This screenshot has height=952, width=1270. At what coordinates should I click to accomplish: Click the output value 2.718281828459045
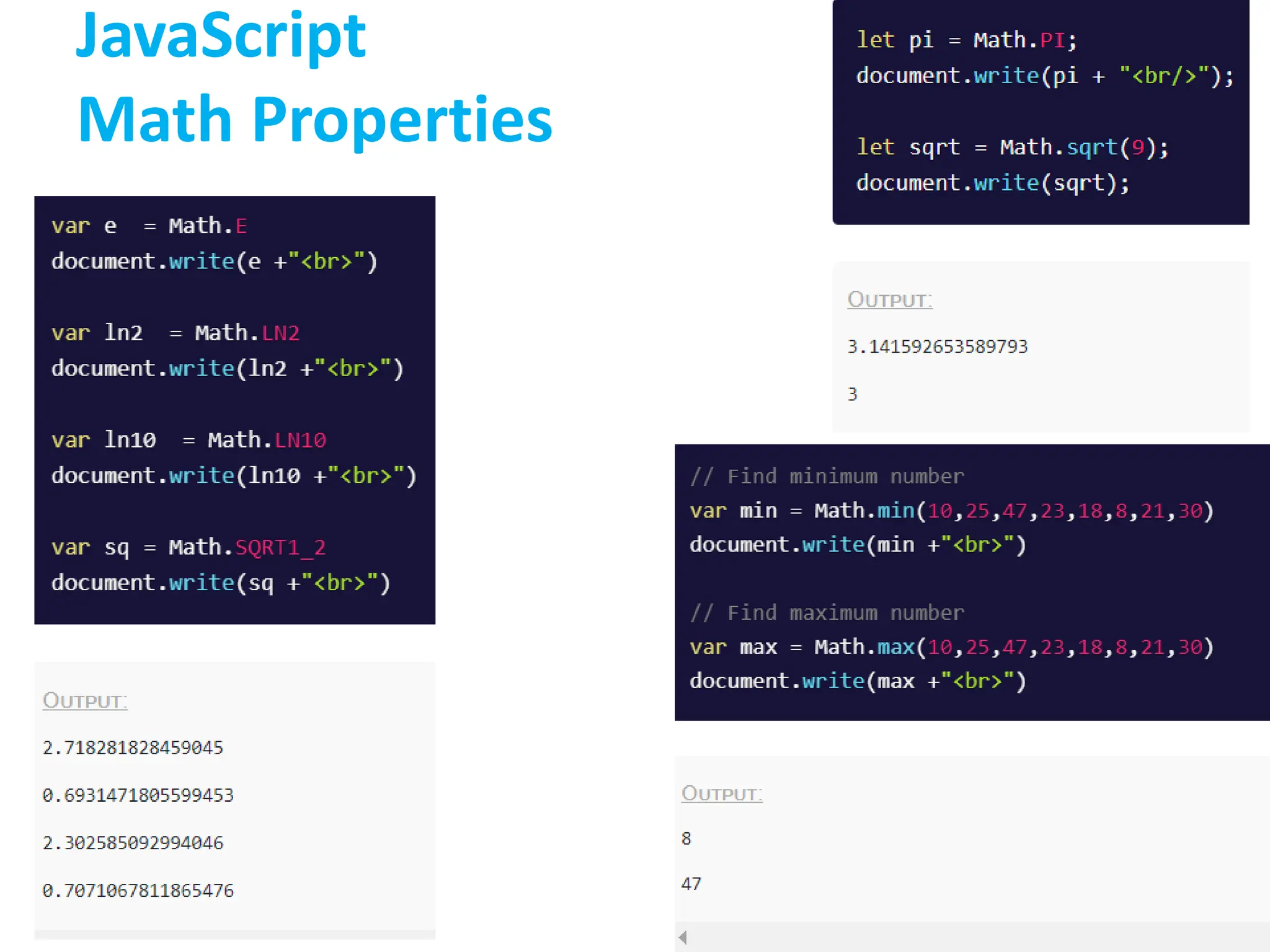pos(133,747)
